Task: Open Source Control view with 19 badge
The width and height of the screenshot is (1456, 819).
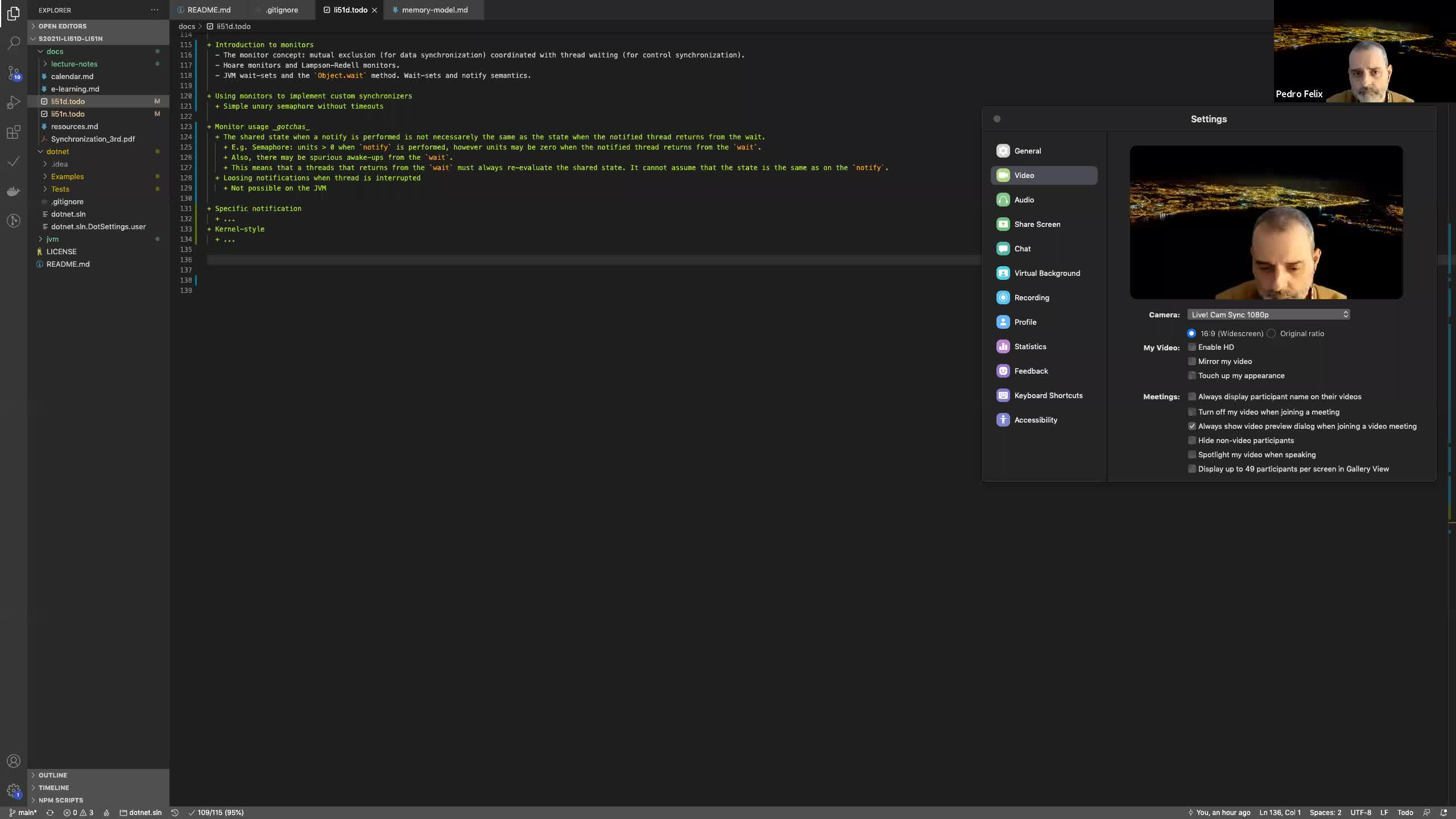Action: (14, 73)
